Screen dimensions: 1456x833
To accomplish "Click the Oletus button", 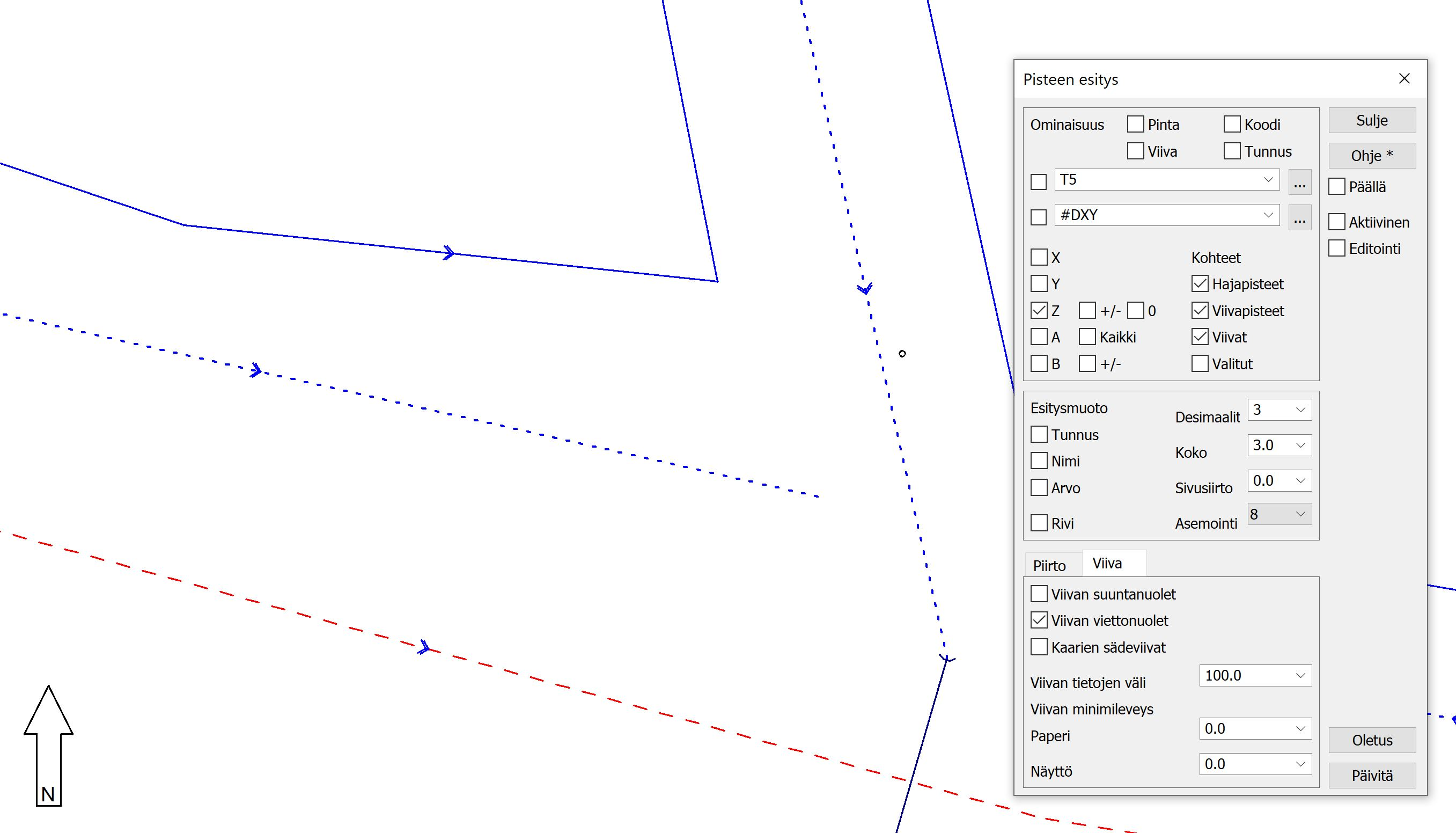I will pos(1371,740).
